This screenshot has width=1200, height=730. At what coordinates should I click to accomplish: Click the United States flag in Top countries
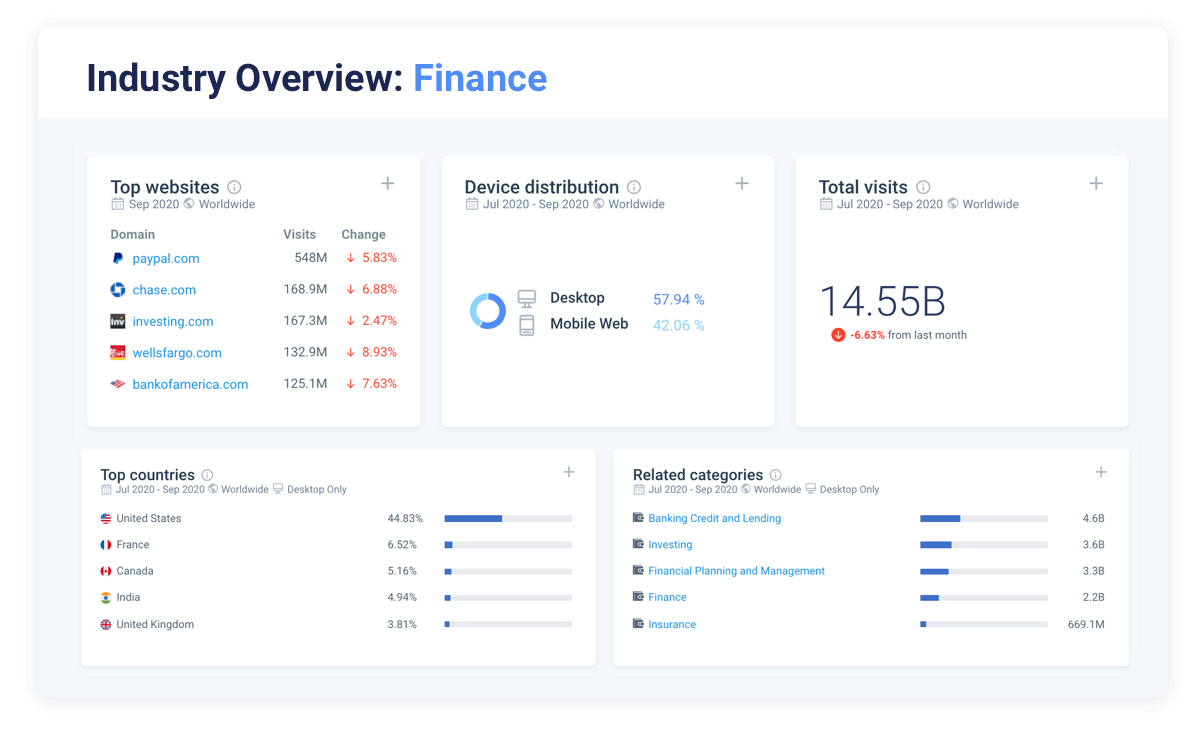[x=105, y=518]
